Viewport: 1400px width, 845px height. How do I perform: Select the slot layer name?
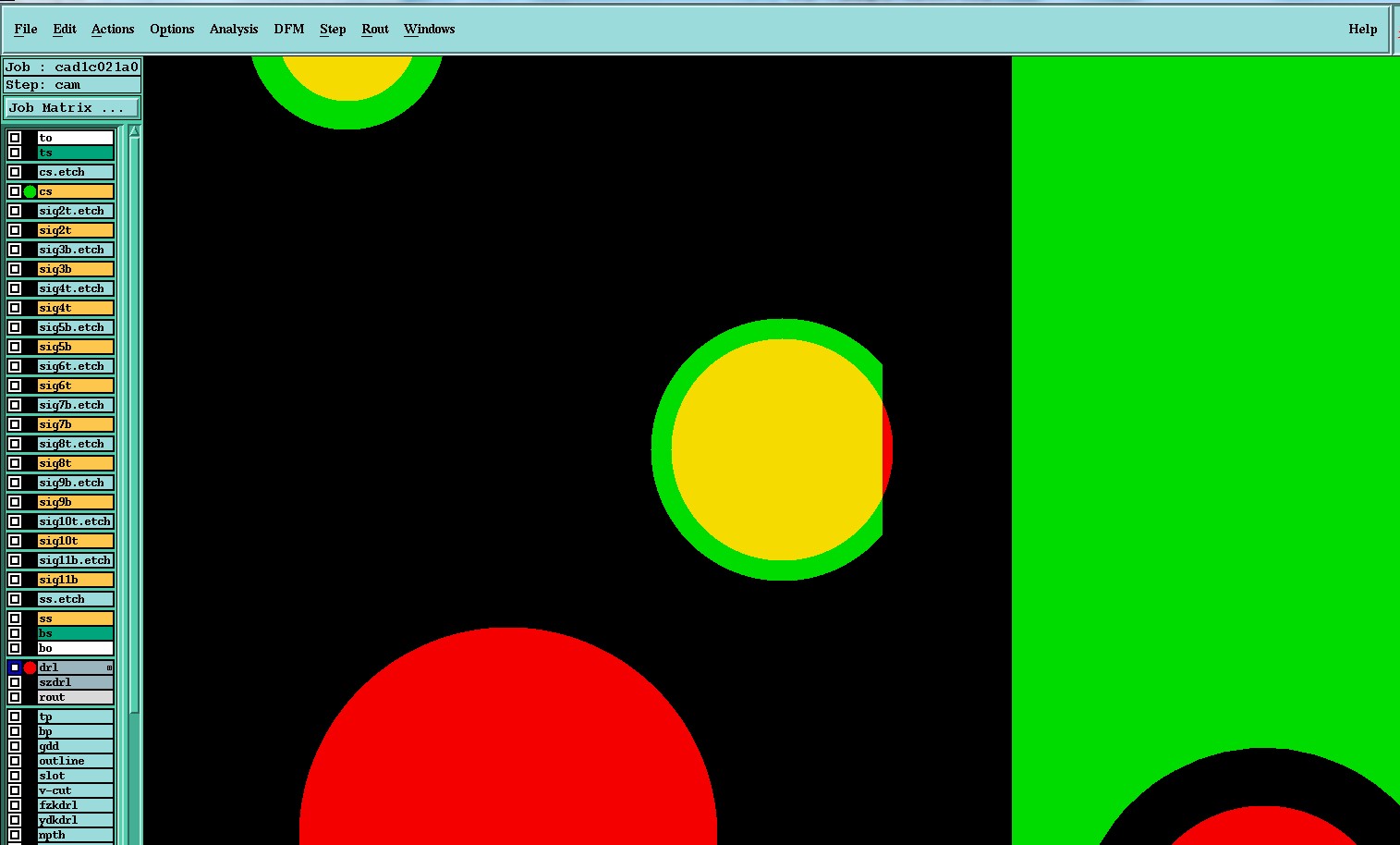tap(76, 776)
